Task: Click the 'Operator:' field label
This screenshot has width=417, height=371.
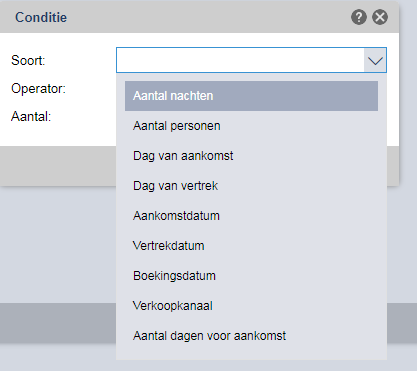Action: pos(38,89)
